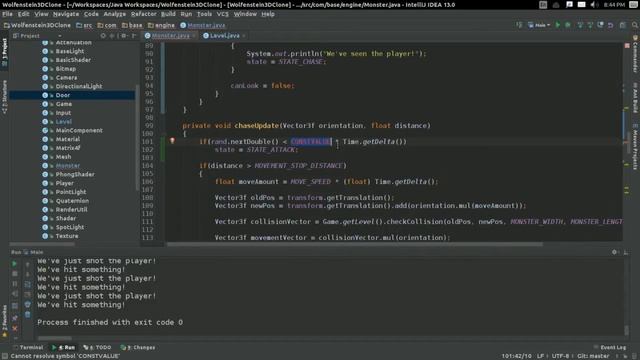Click the scroll from source icon in the Project panel

pos(103,36)
